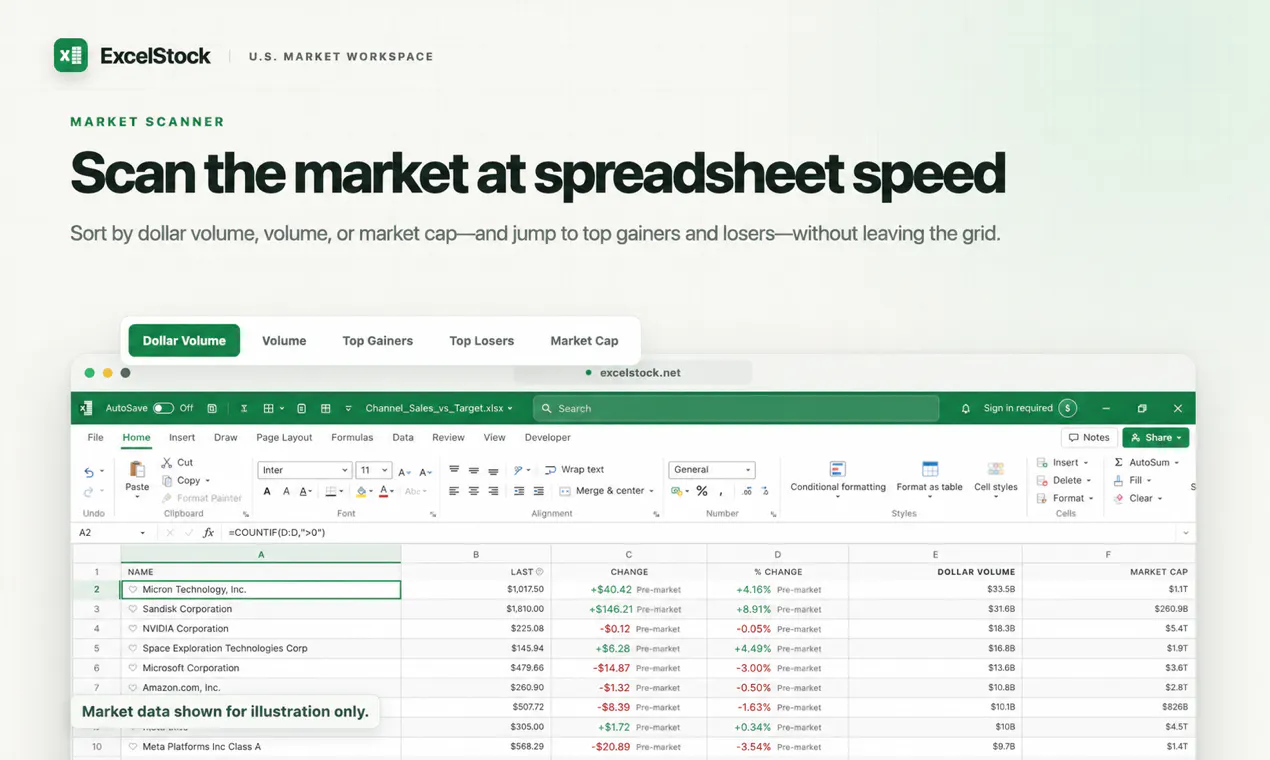This screenshot has width=1270, height=760.
Task: Select the Top Losers tab
Action: point(481,341)
